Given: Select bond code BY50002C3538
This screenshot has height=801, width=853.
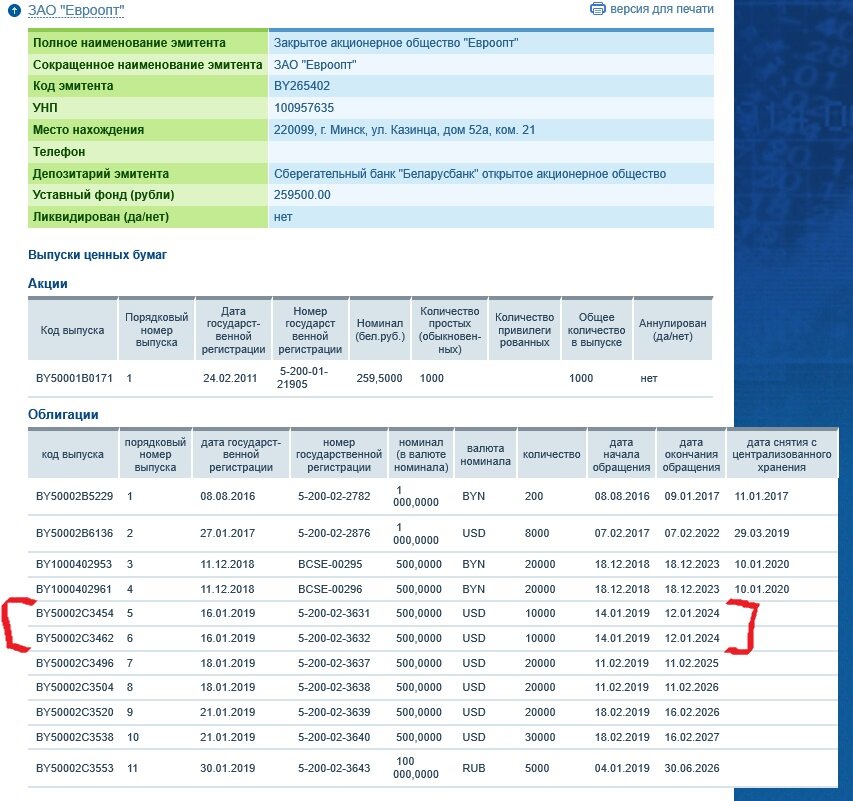Looking at the screenshot, I should (x=75, y=737).
